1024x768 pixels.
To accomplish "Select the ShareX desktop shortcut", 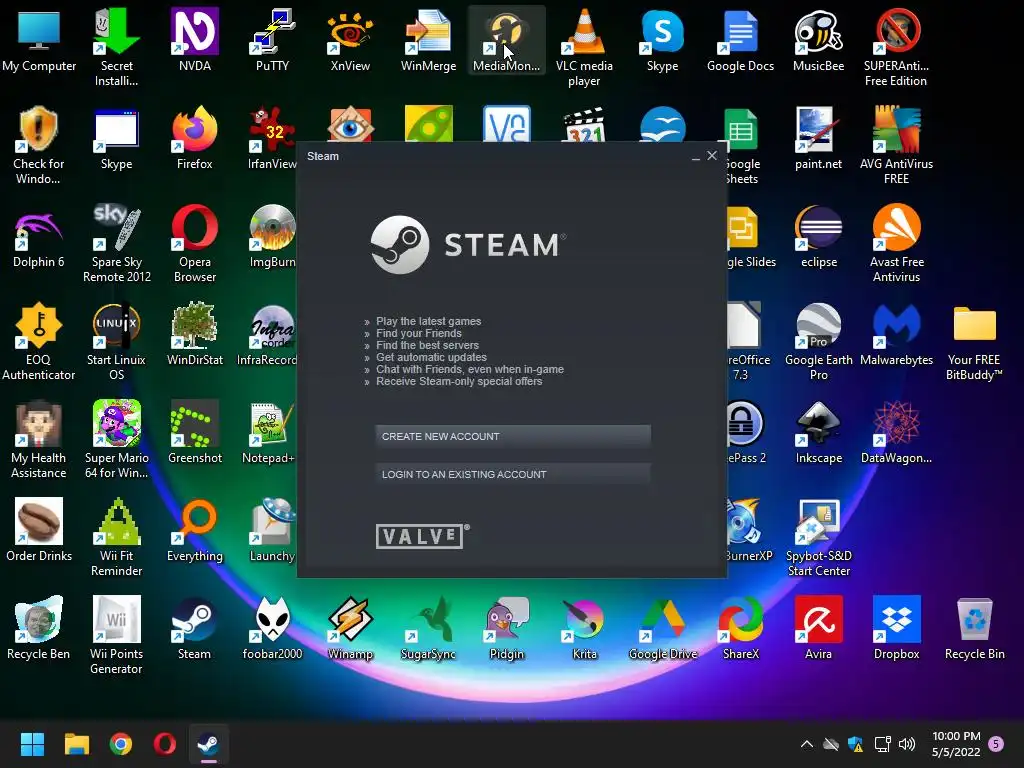I will (741, 628).
